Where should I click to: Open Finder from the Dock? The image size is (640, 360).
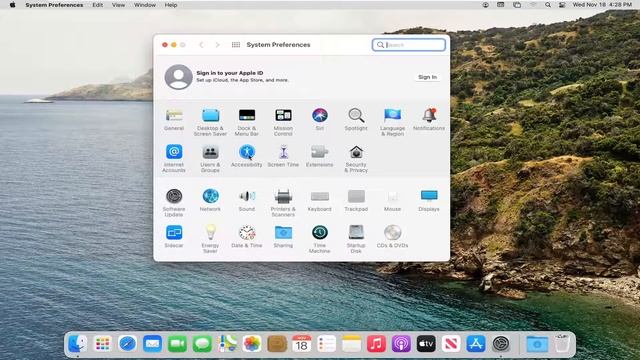(x=77, y=344)
